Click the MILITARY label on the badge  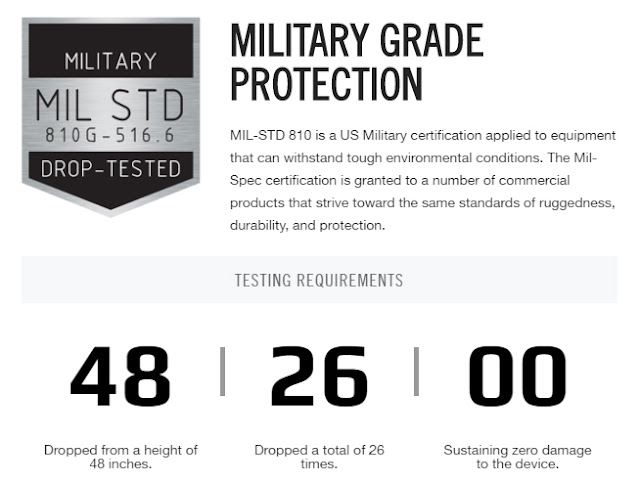point(111,61)
